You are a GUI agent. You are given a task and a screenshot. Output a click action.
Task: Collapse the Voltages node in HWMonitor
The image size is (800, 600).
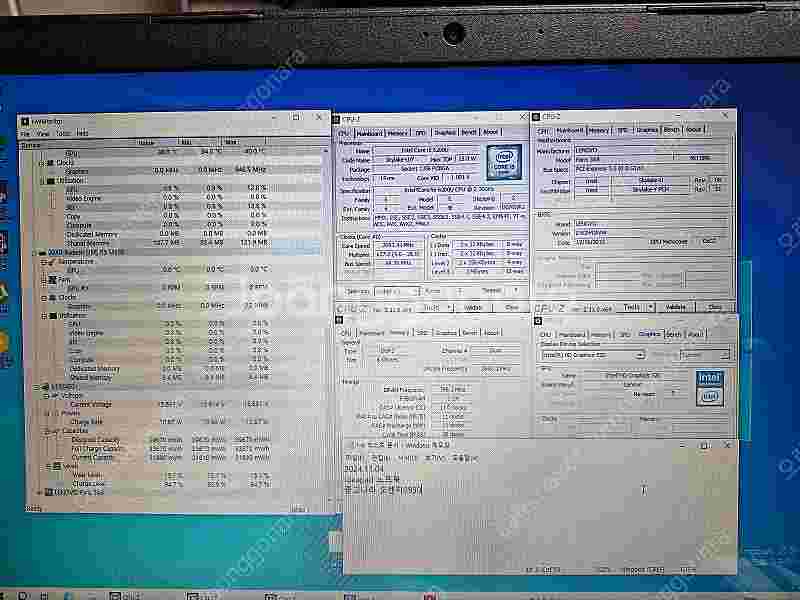tap(46, 395)
